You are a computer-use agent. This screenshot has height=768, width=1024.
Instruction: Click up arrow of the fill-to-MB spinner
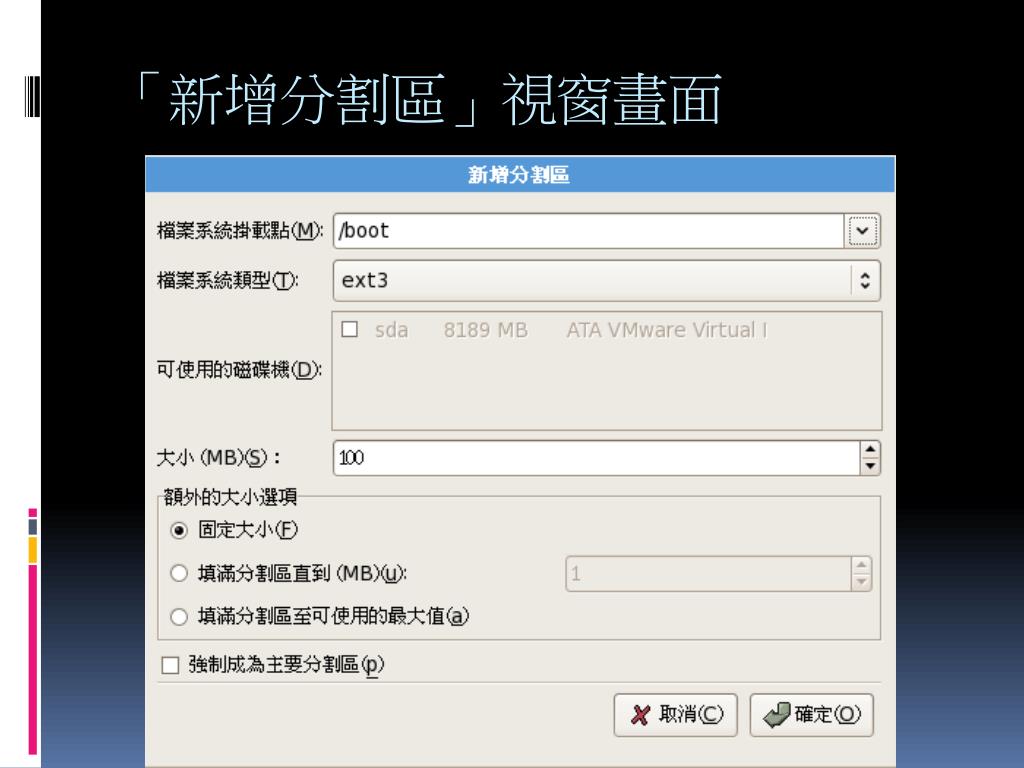click(x=861, y=566)
